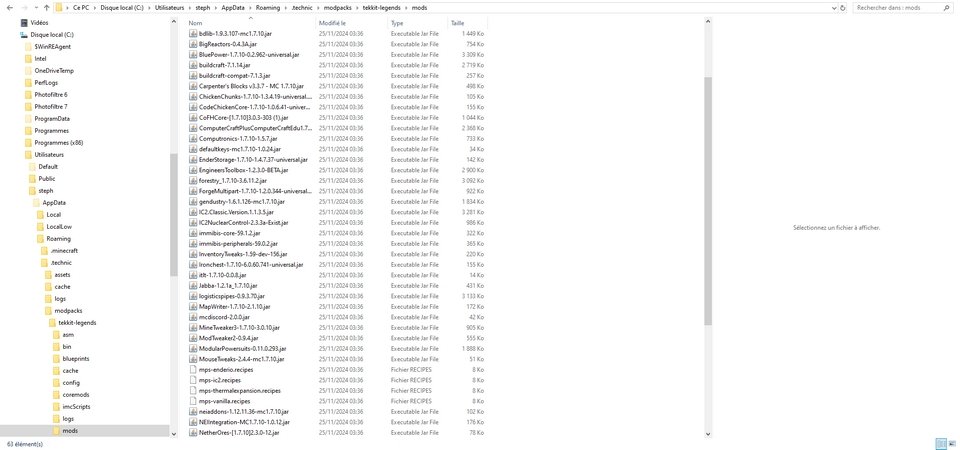Click the folder icon beside 'Public'
The height and width of the screenshot is (450, 960).
(x=32, y=179)
